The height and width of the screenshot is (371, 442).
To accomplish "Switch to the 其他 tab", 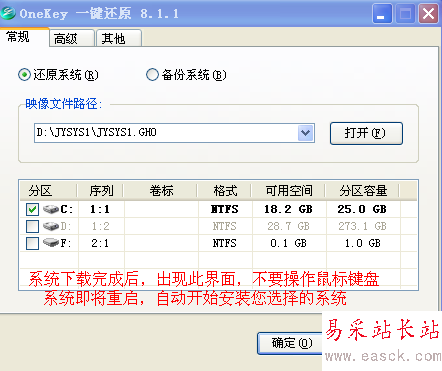I will pyautogui.click(x=119, y=38).
